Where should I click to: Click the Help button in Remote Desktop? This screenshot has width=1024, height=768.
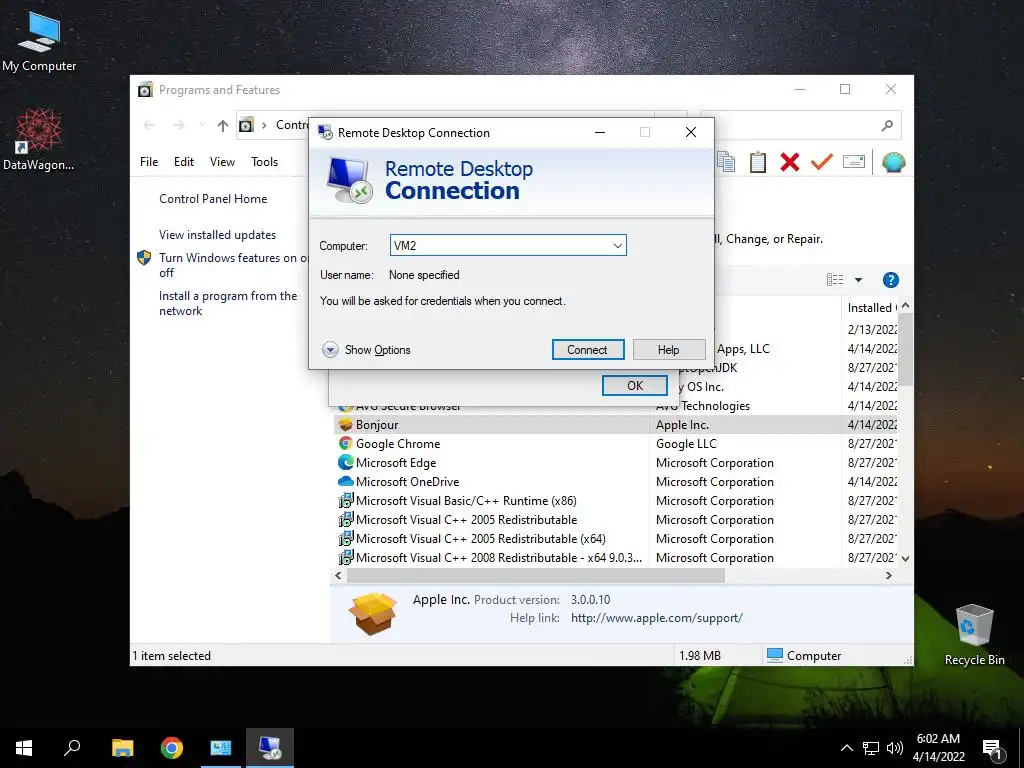(x=669, y=349)
